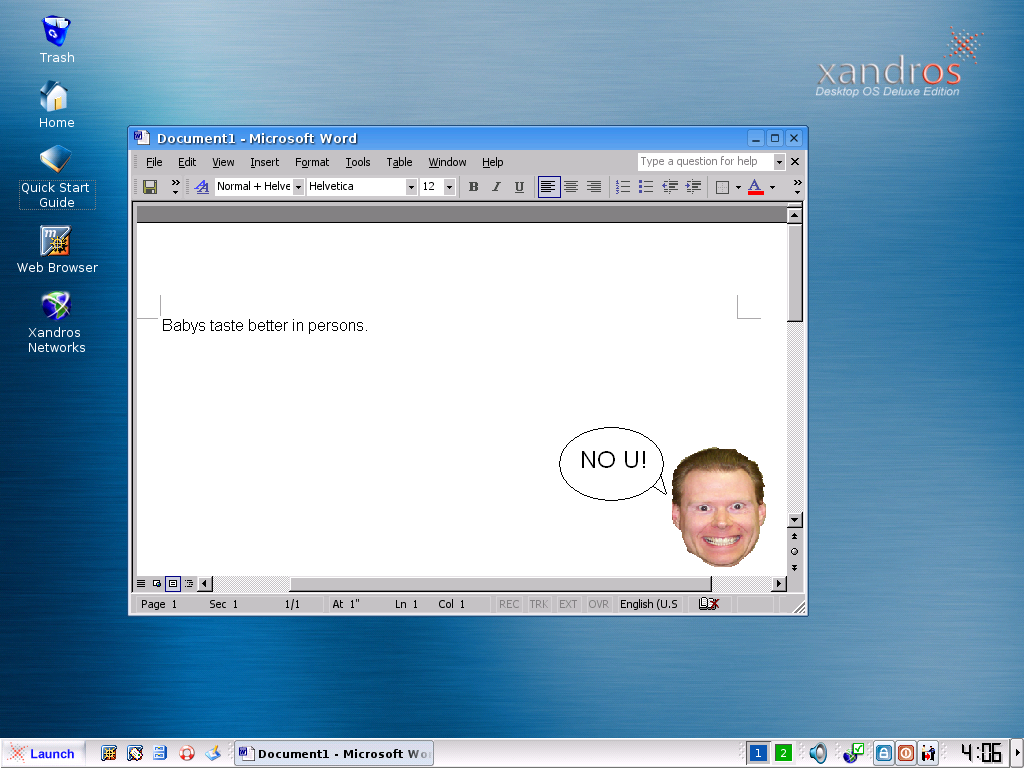Open the Format menu
The height and width of the screenshot is (768, 1024).
312,162
